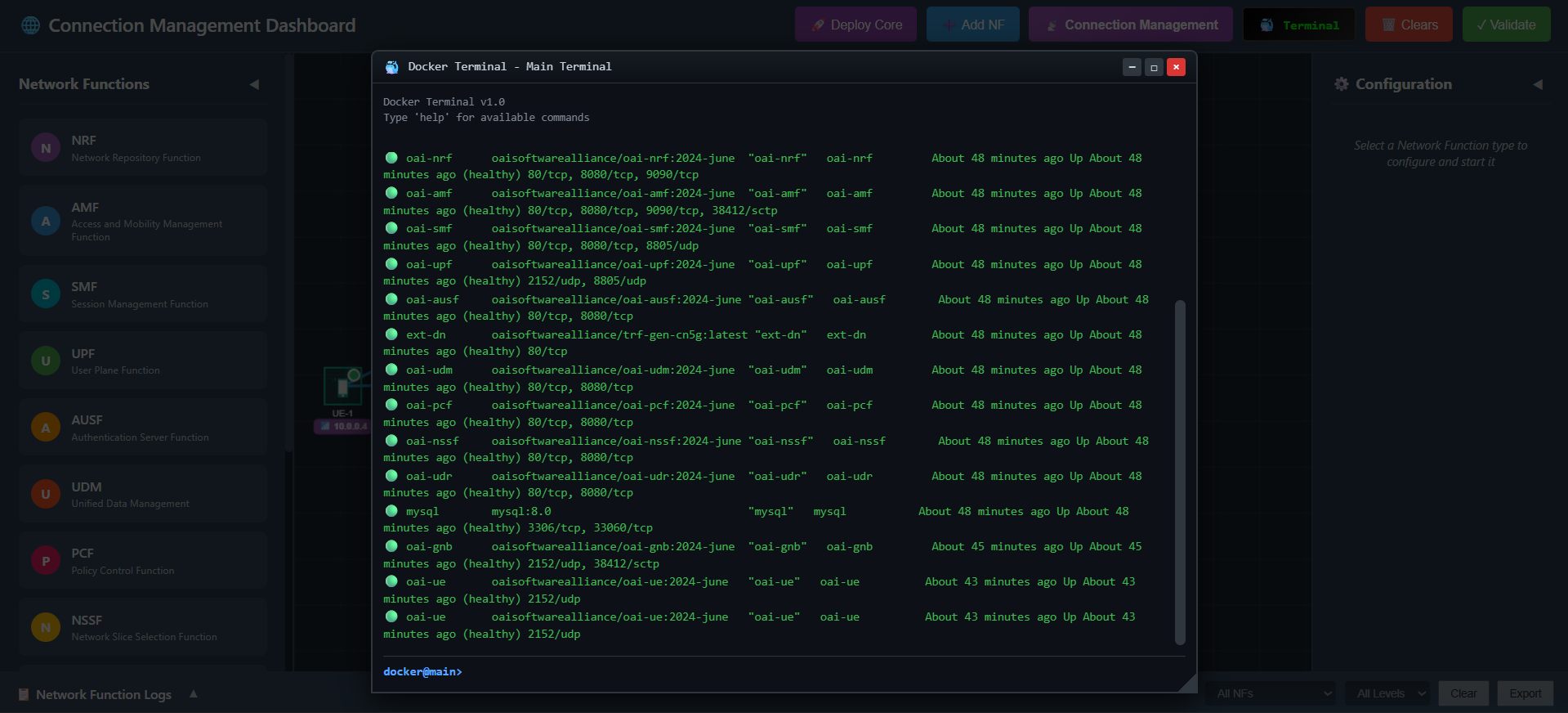Click green status dot for oai-udm
Image resolution: width=1568 pixels, height=713 pixels.
point(391,370)
